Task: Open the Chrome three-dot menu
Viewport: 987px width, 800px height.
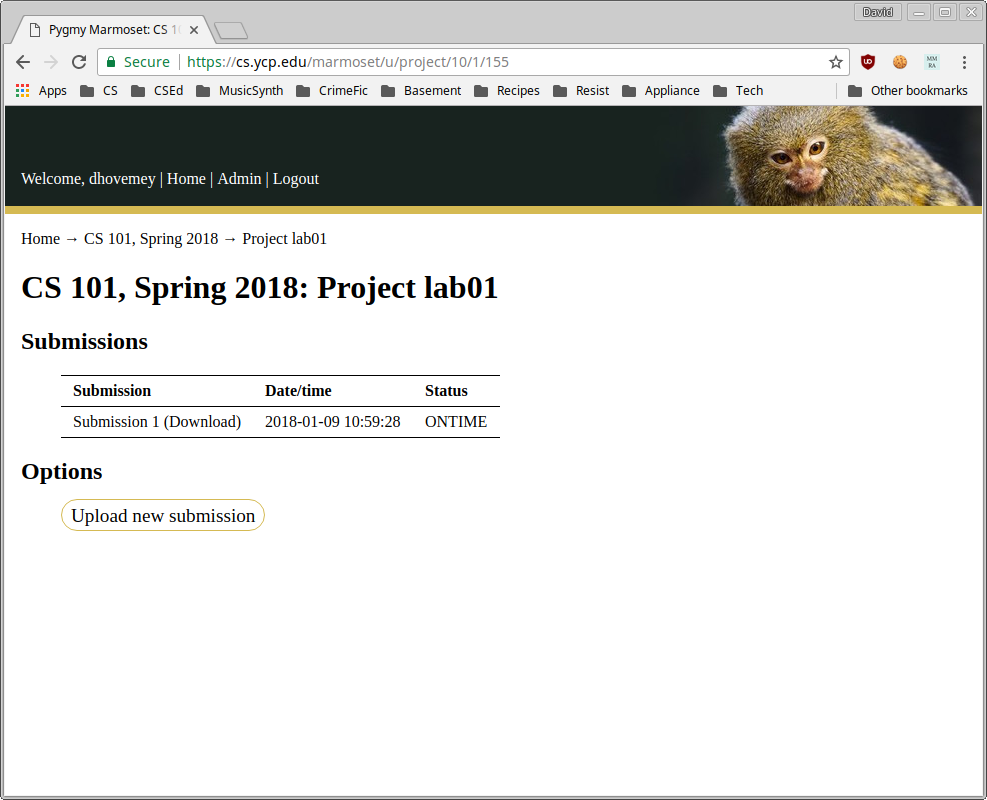Action: [x=964, y=62]
